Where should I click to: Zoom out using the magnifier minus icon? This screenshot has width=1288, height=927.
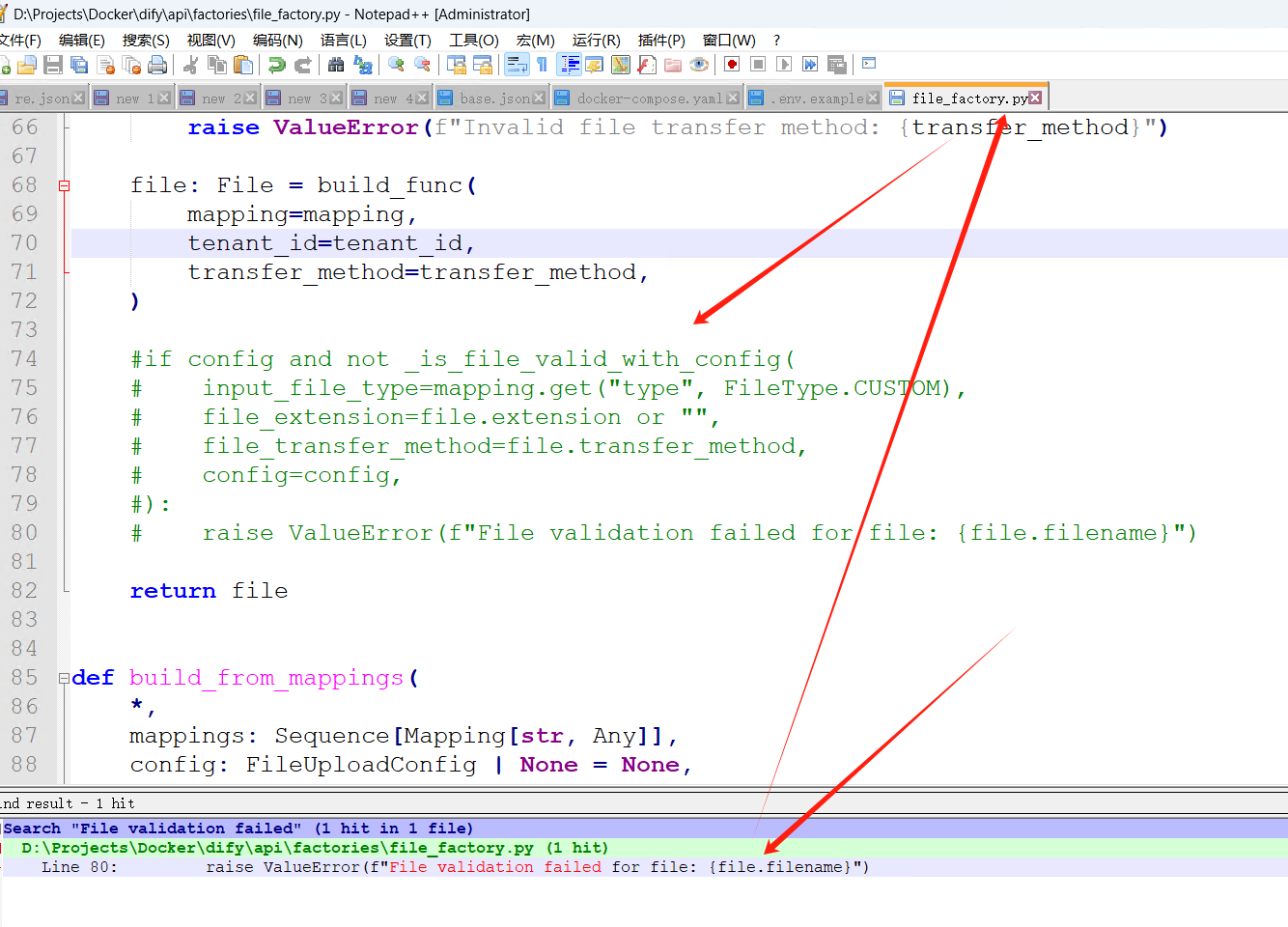(x=422, y=65)
